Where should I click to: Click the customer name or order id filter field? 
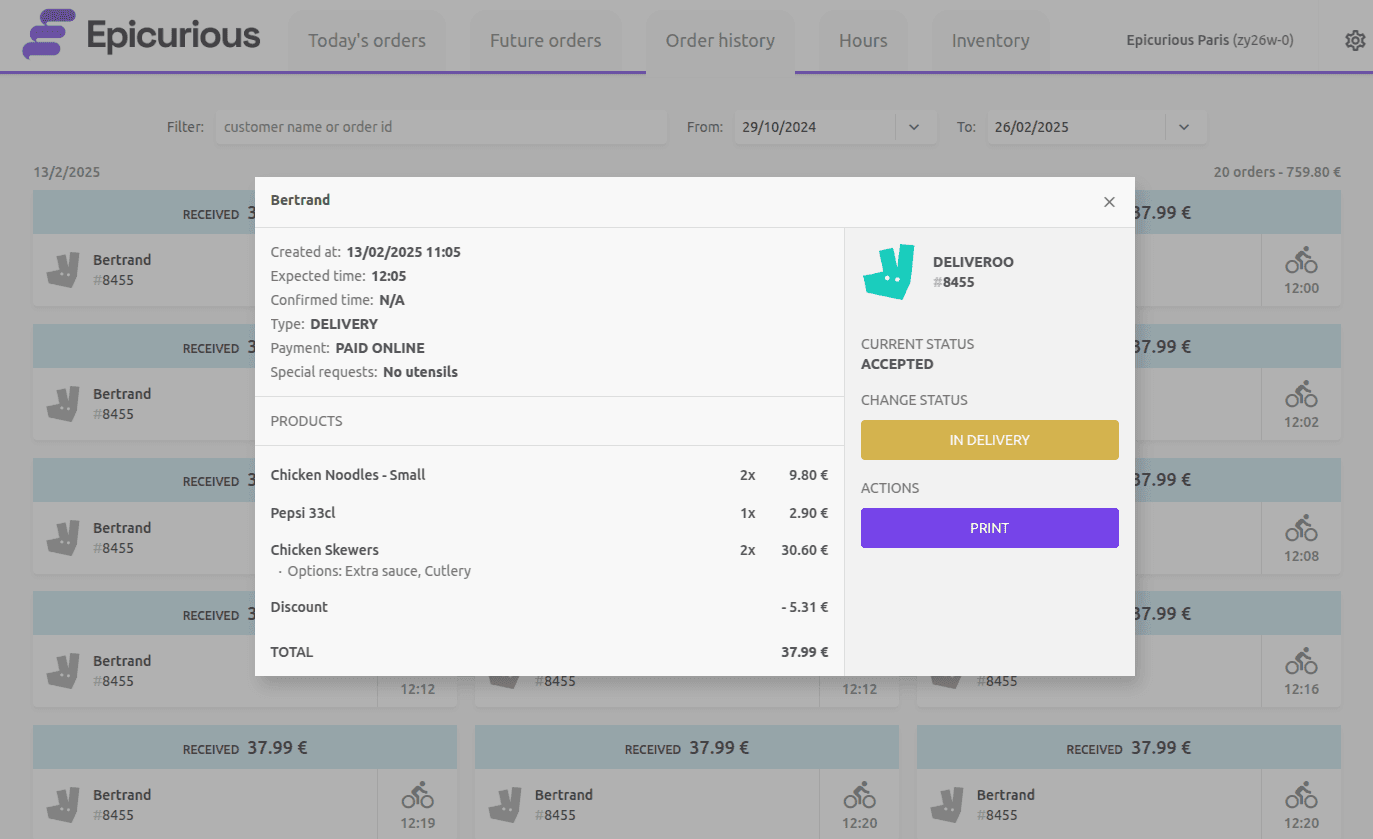441,127
